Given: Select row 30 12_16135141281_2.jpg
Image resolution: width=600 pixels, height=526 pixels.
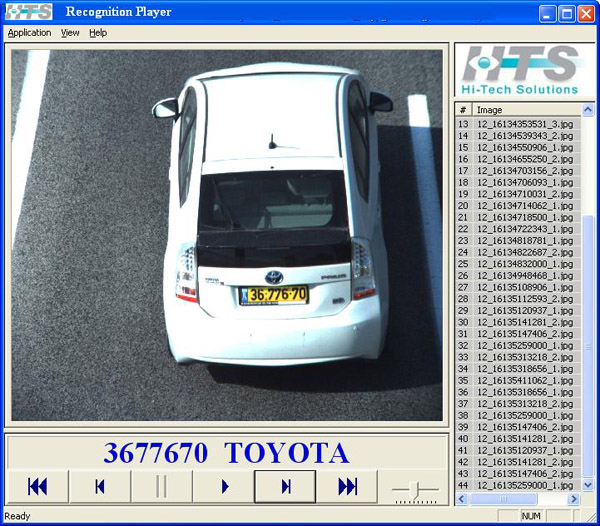Looking at the screenshot, I should [x=518, y=322].
